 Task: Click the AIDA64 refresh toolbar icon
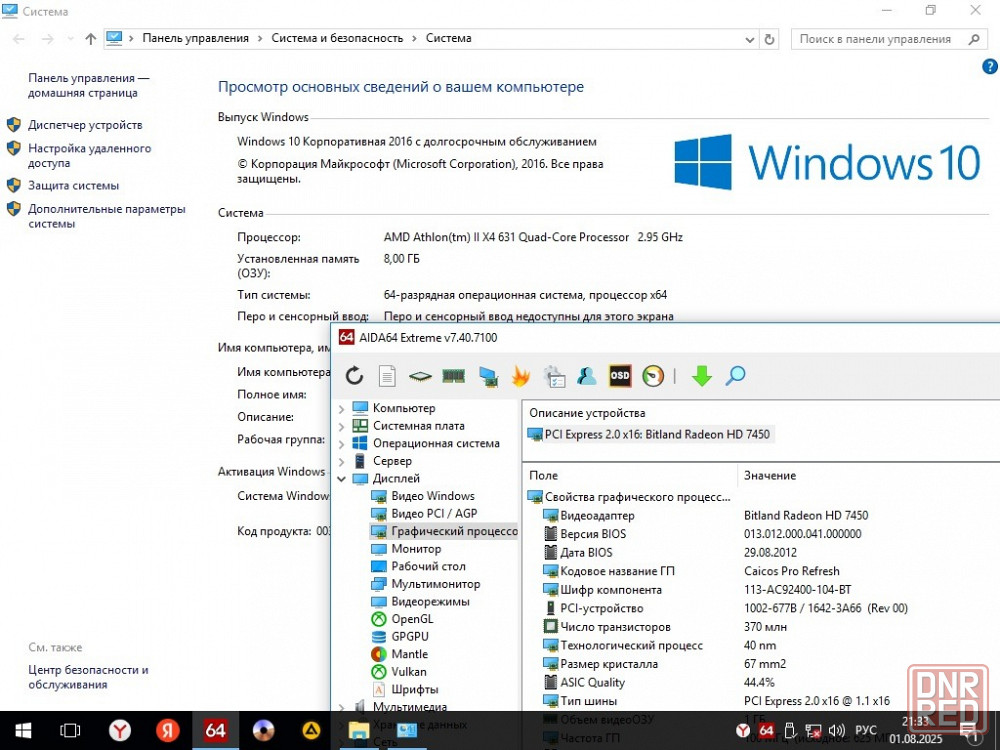(x=355, y=376)
